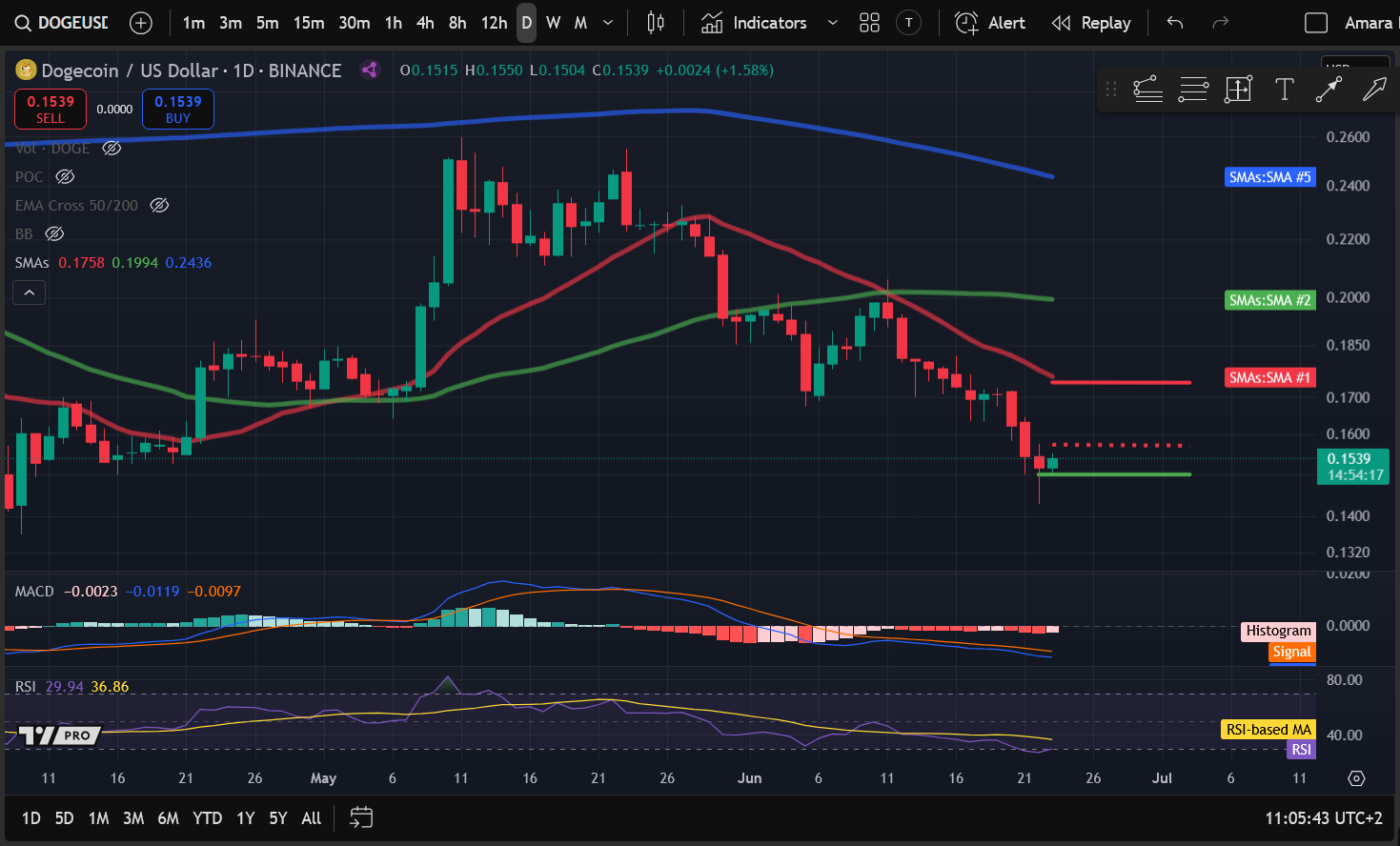Image resolution: width=1400 pixels, height=846 pixels.
Task: Select the SMAs indicator legend
Action: (x=31, y=262)
